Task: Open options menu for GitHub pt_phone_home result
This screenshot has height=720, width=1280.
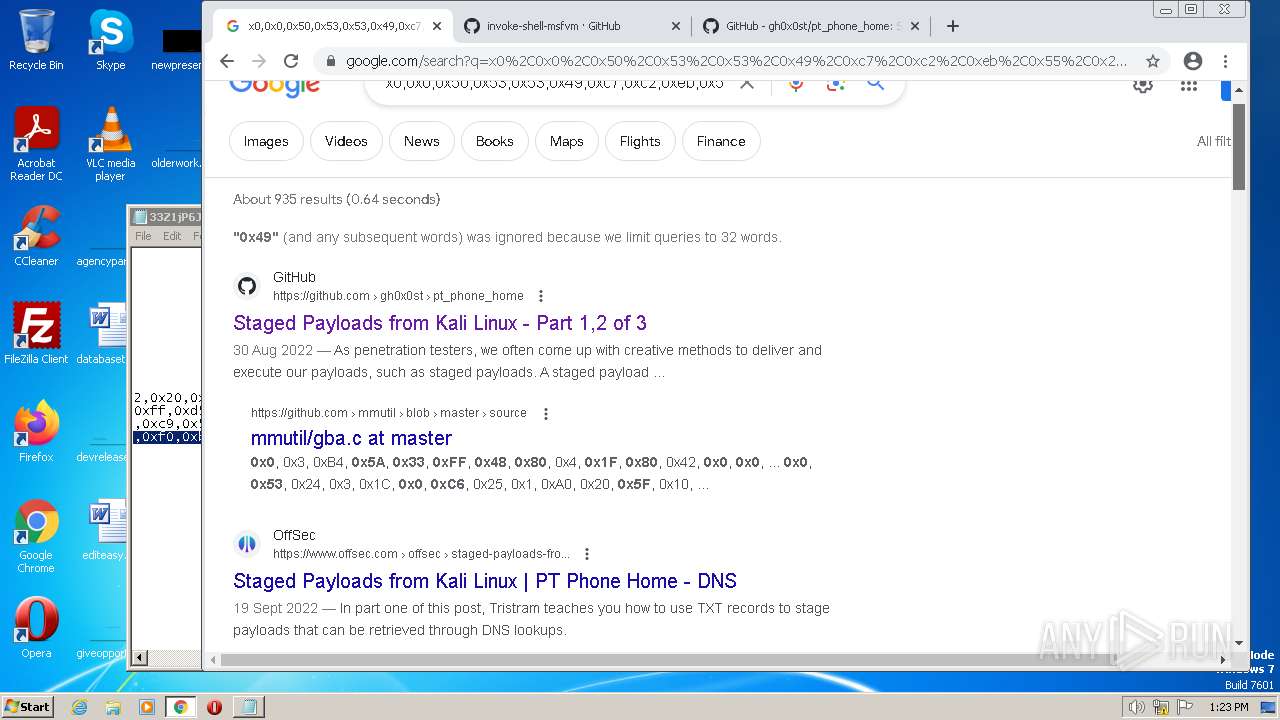Action: point(541,296)
